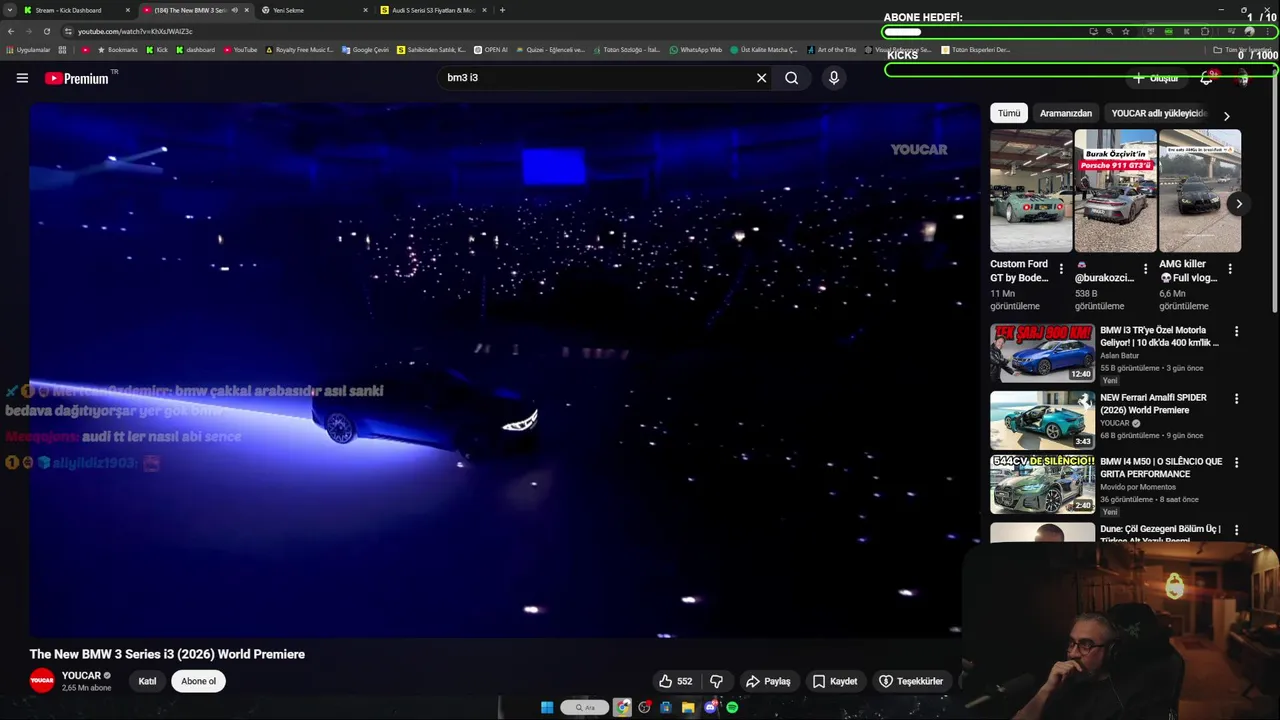Bookmark this page with the star icon

[x=1126, y=31]
